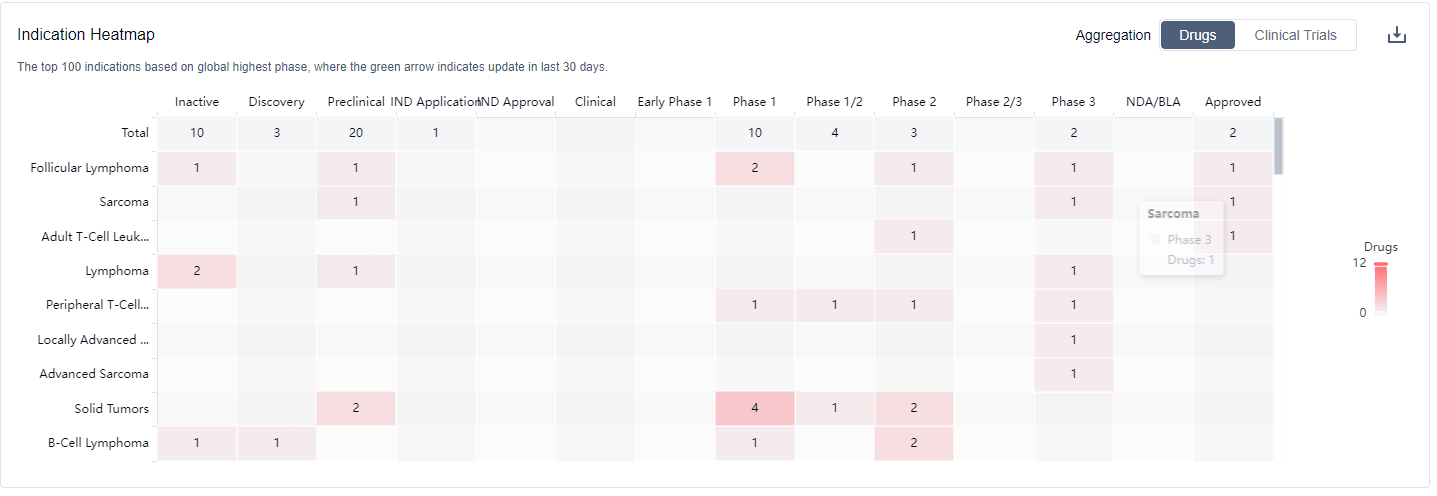Click the Advanced Sarcoma Phase 3 cell
Viewport: 1437px width, 496px height.
(x=1073, y=374)
